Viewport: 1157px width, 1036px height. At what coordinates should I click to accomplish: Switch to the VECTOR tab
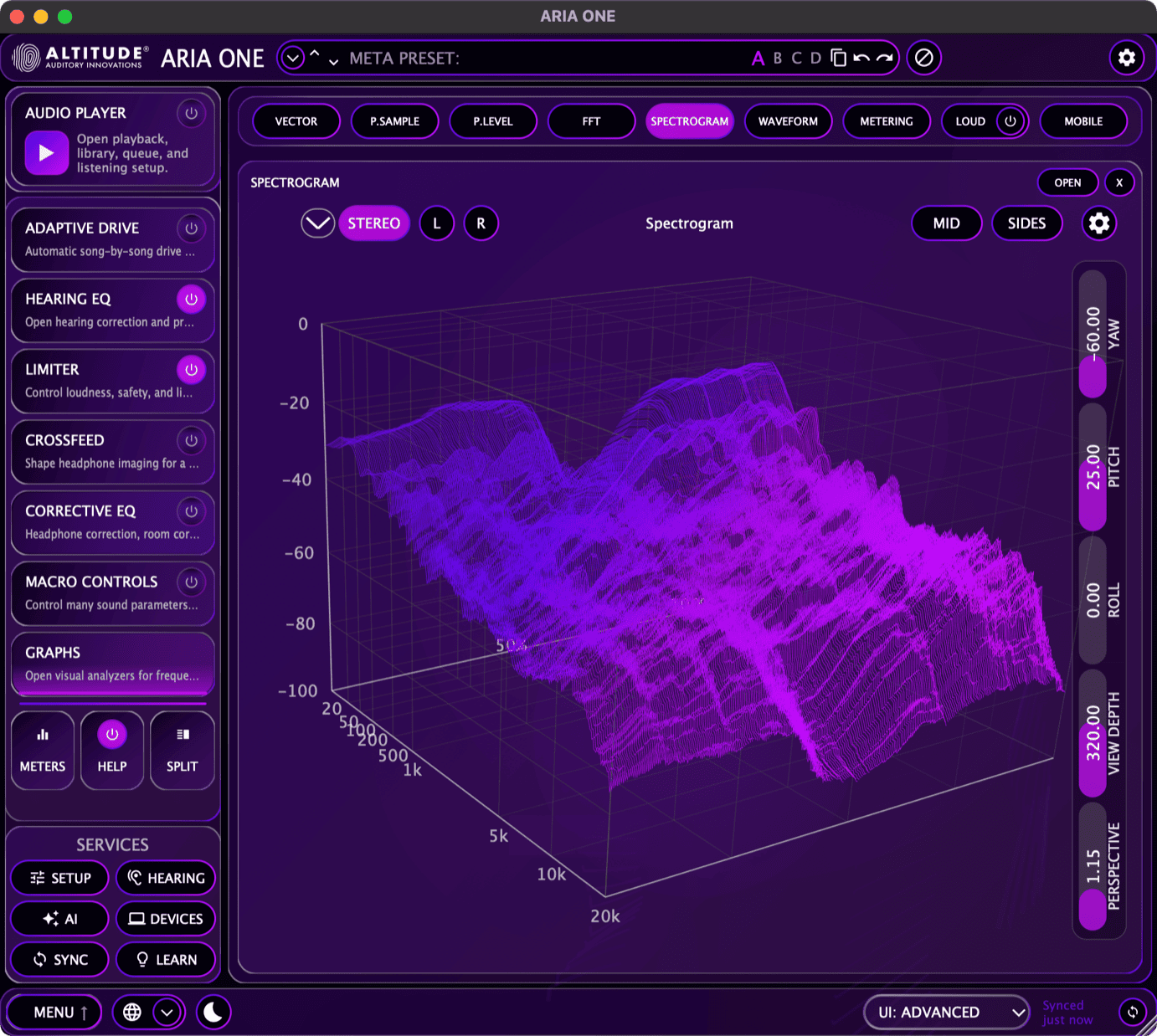click(x=296, y=121)
